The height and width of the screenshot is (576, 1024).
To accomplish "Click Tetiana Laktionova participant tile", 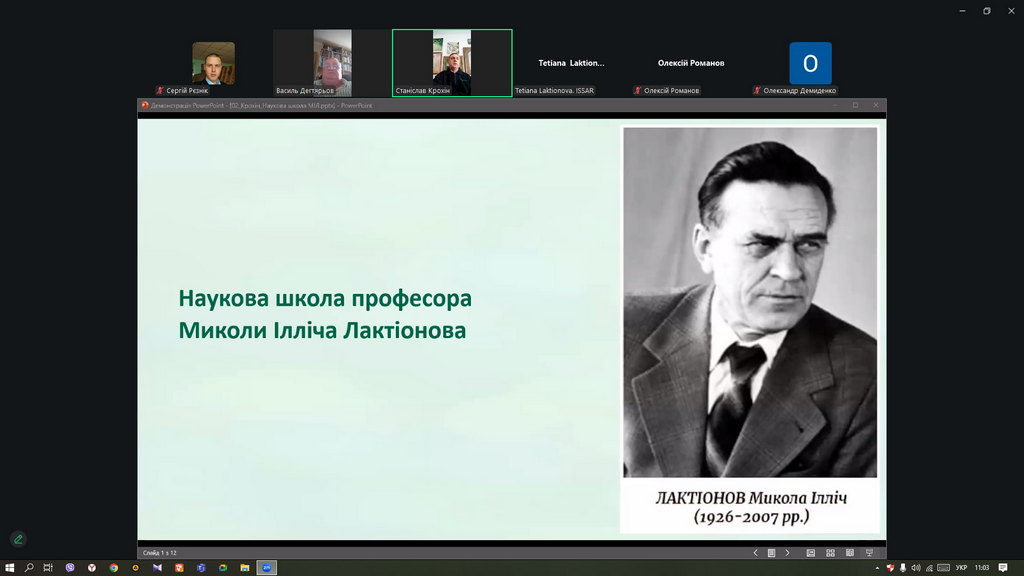I will (x=571, y=63).
